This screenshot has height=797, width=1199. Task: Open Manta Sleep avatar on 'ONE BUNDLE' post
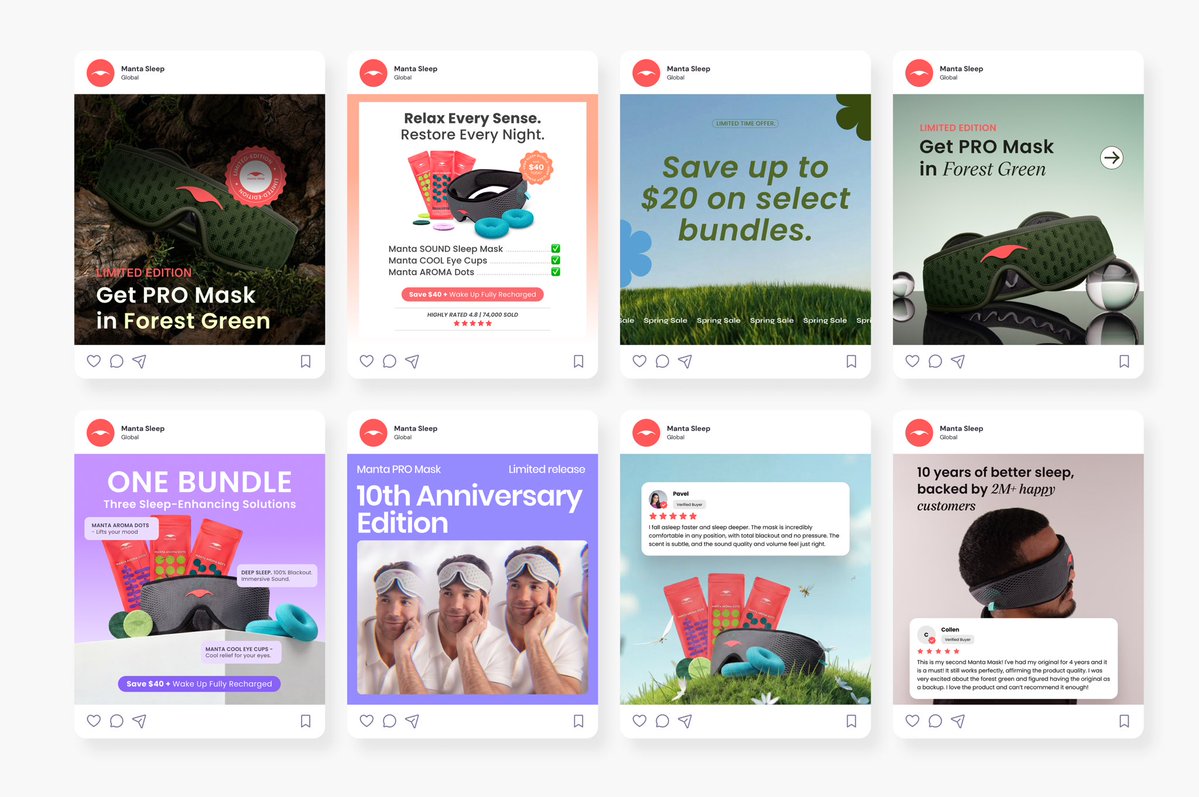[100, 432]
